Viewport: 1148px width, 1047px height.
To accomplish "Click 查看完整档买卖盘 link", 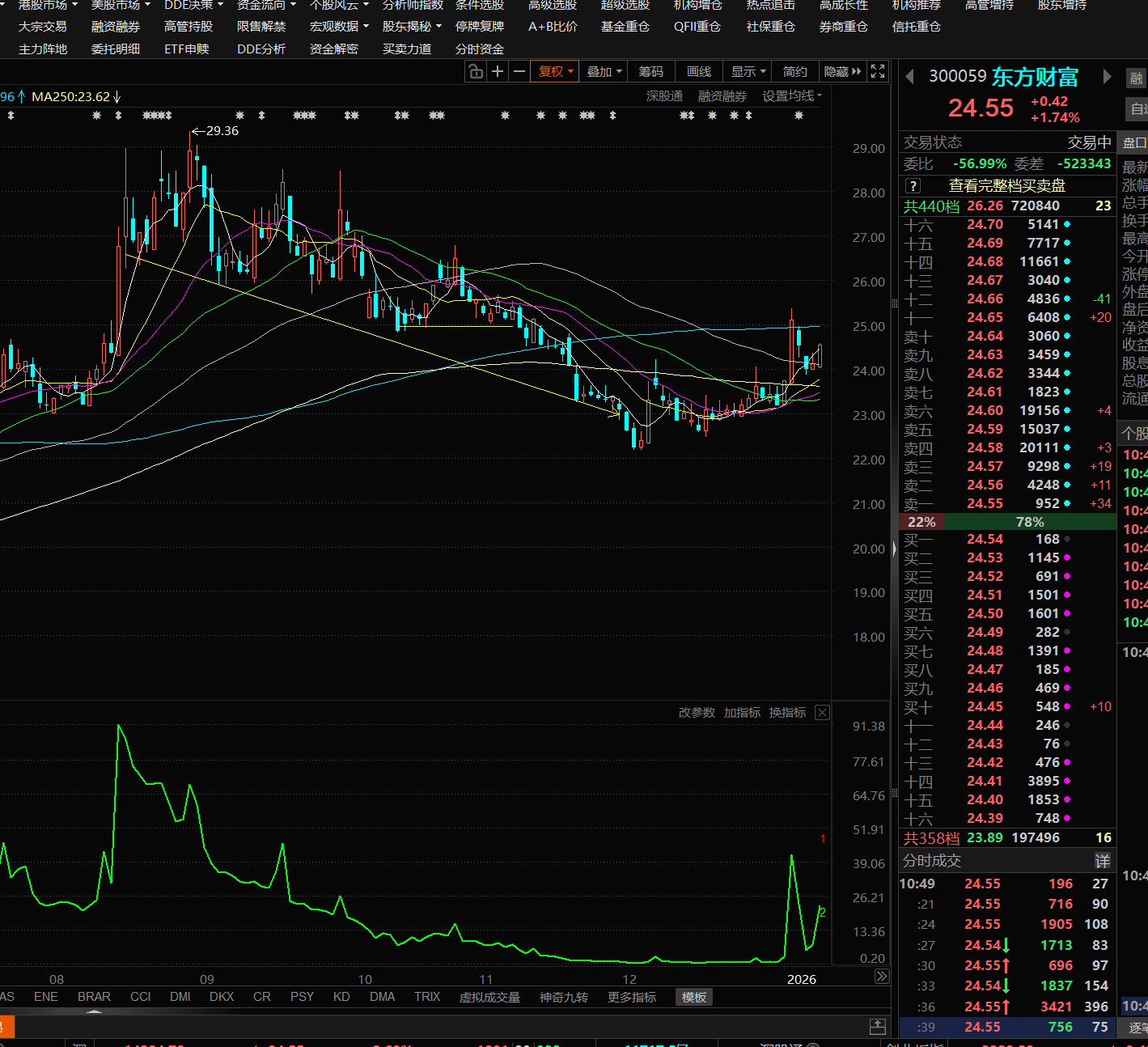I will (x=1006, y=186).
